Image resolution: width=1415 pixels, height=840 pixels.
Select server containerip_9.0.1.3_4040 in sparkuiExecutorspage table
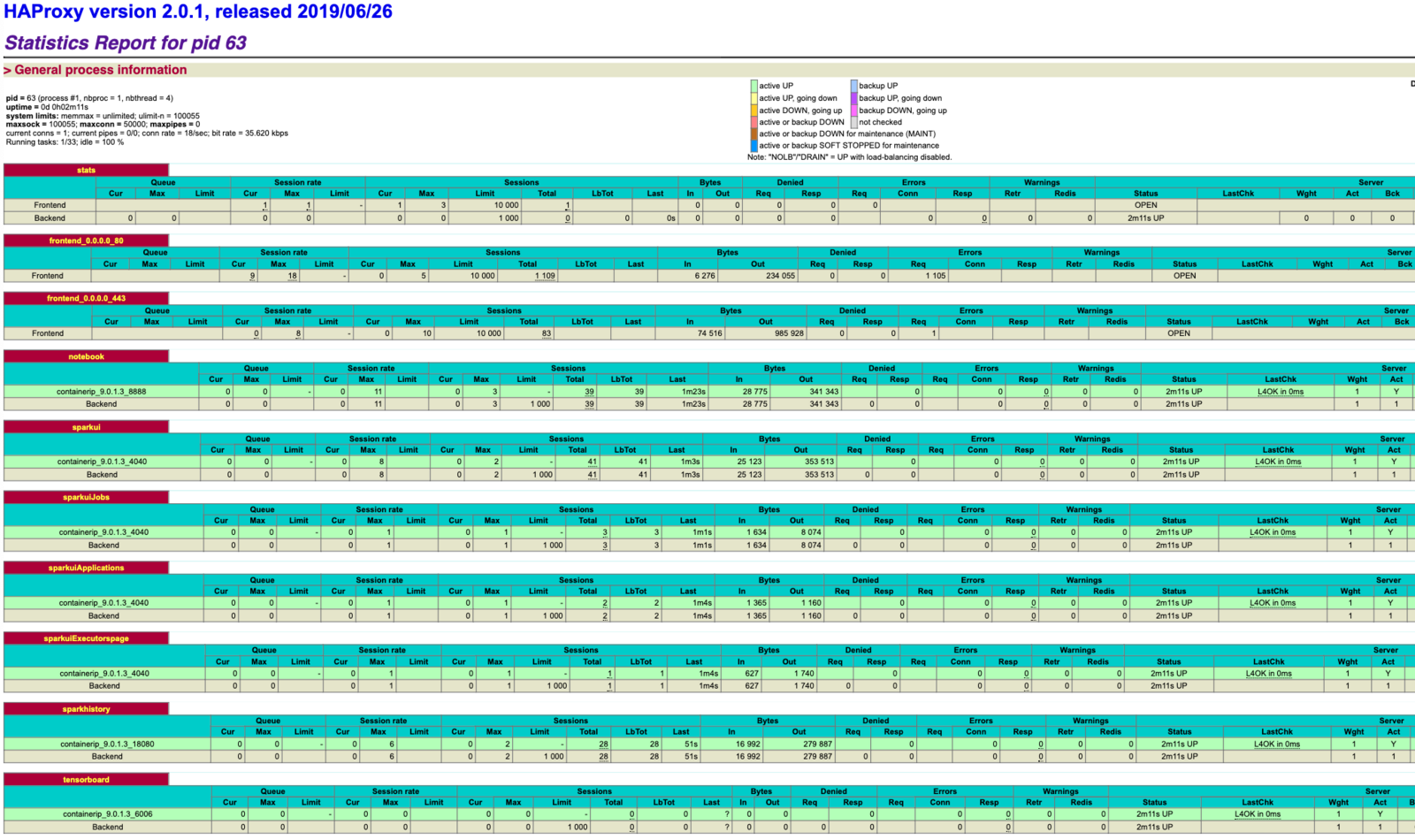point(104,673)
